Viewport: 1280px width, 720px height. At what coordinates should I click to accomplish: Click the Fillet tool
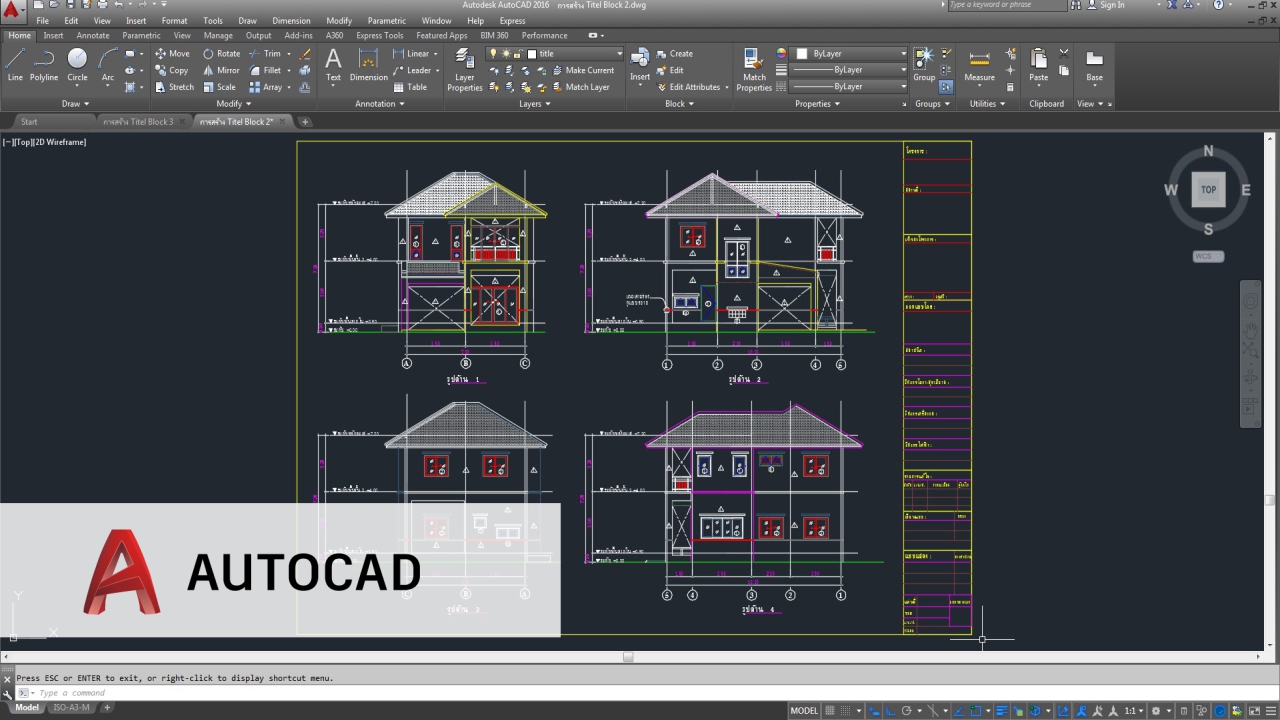[x=265, y=71]
